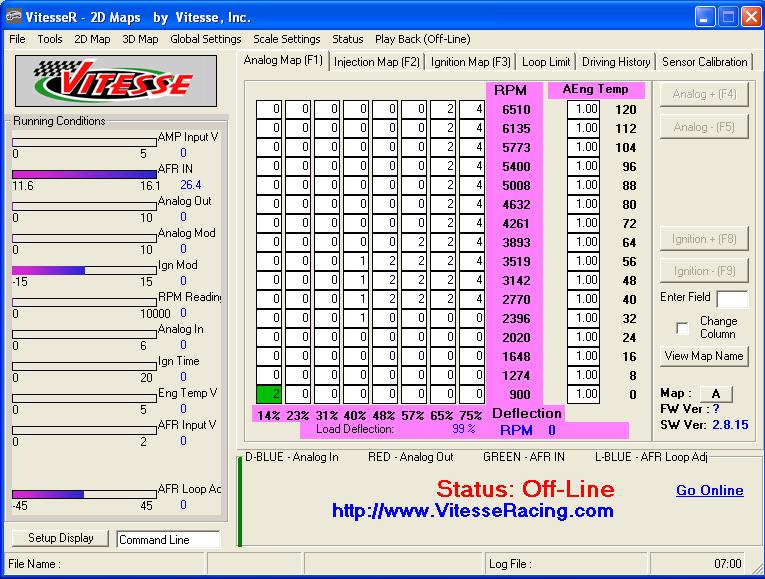This screenshot has width=765, height=579.
Task: Click the Analog - (F5) button
Action: coord(704,127)
